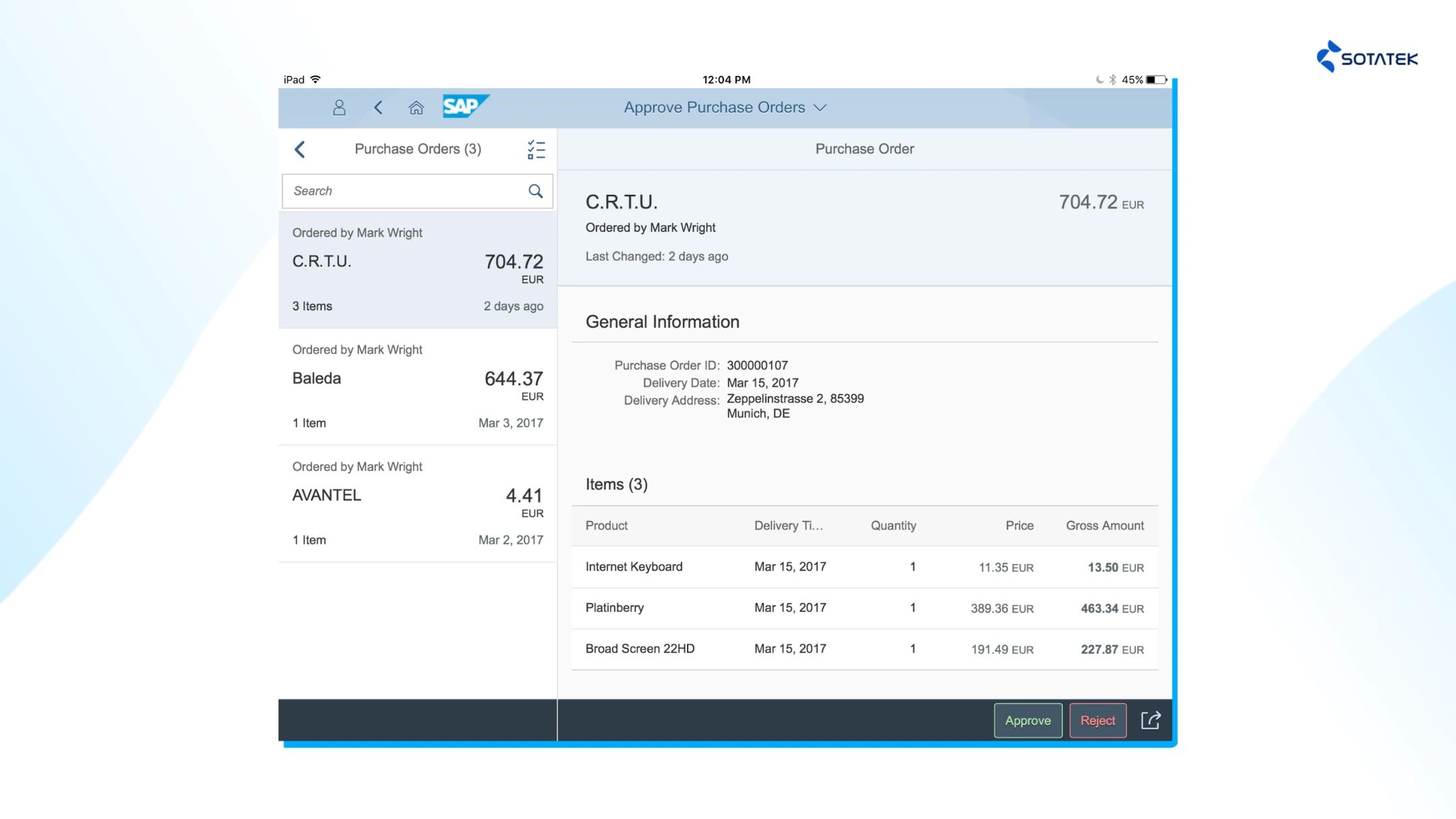The image size is (1456, 819).
Task: Click the magnifier search icon
Action: [535, 191]
